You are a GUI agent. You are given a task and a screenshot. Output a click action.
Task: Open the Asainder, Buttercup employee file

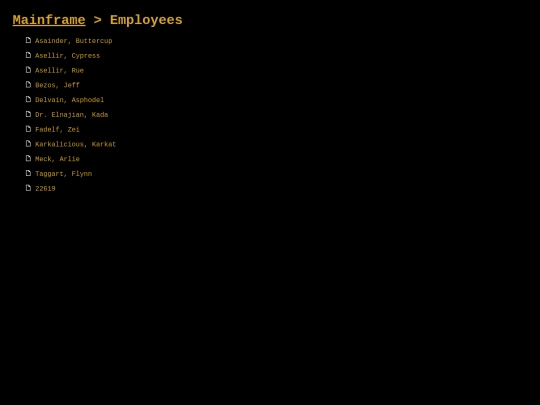74,41
